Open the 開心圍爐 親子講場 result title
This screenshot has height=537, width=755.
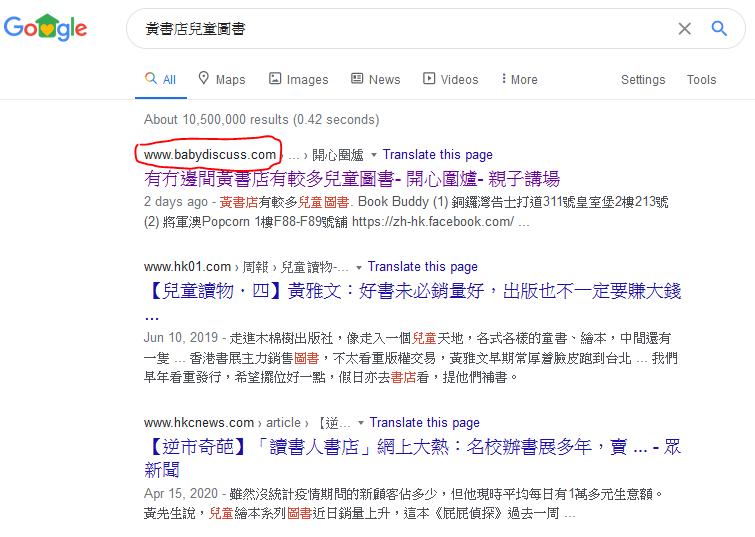pos(352,179)
